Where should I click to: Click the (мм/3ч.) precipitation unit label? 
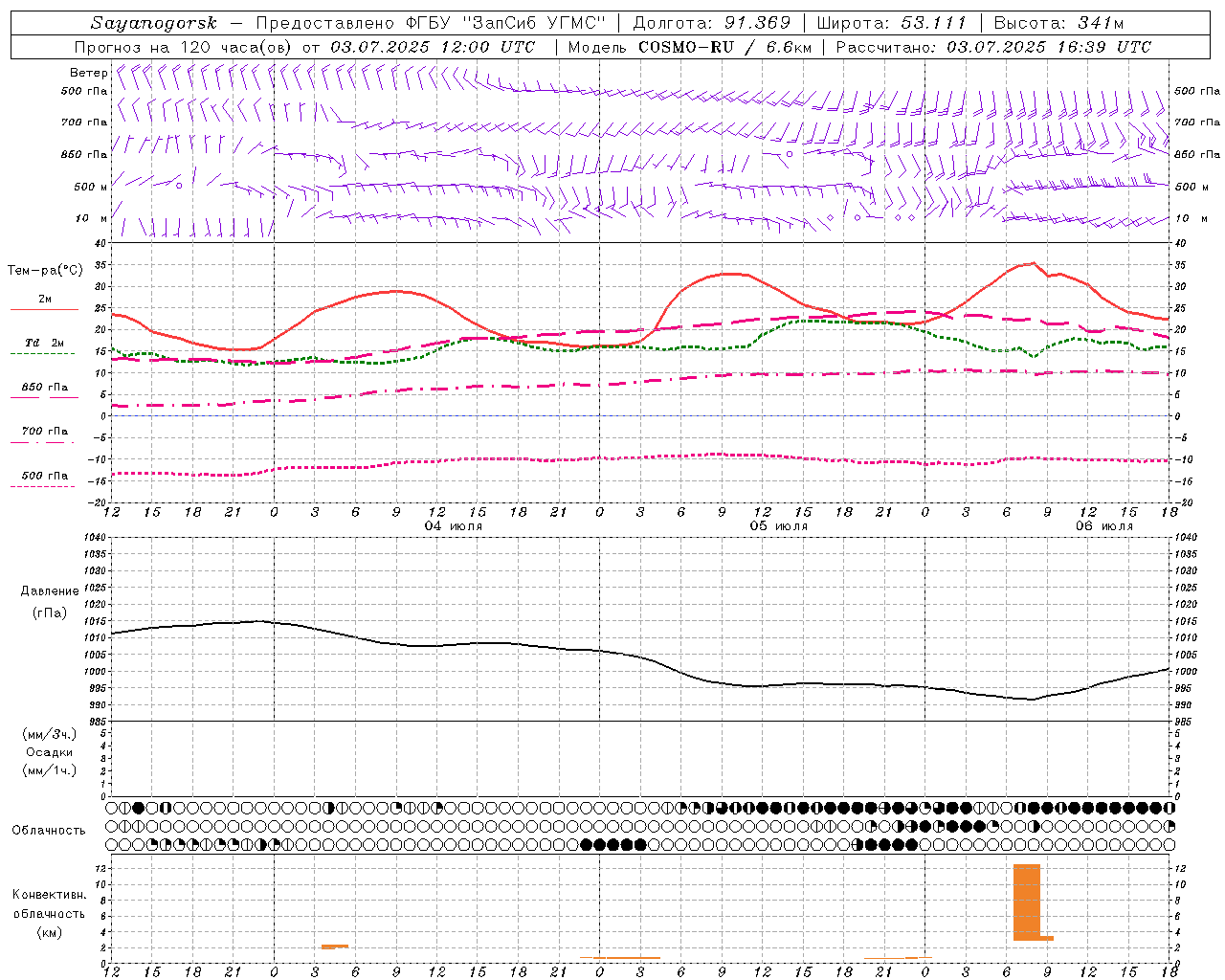[x=50, y=734]
